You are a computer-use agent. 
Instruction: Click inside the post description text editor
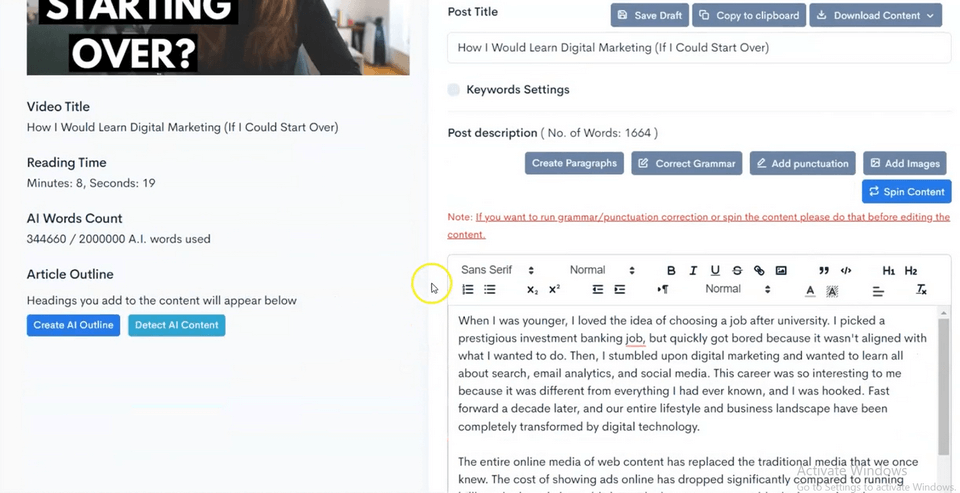pos(692,398)
